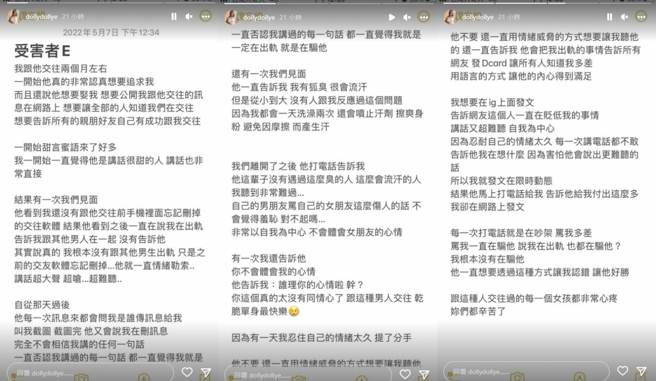Viewport: 656px width, 381px height.
Task: Open dollydollye username in right story
Action: point(478,17)
